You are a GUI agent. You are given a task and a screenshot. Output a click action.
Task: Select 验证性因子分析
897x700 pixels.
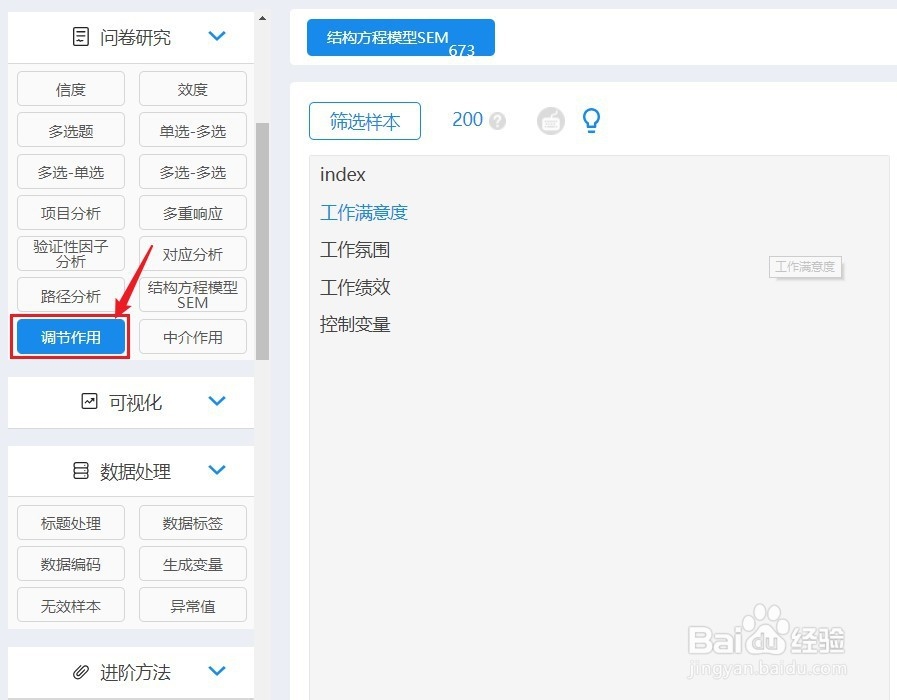tap(71, 254)
